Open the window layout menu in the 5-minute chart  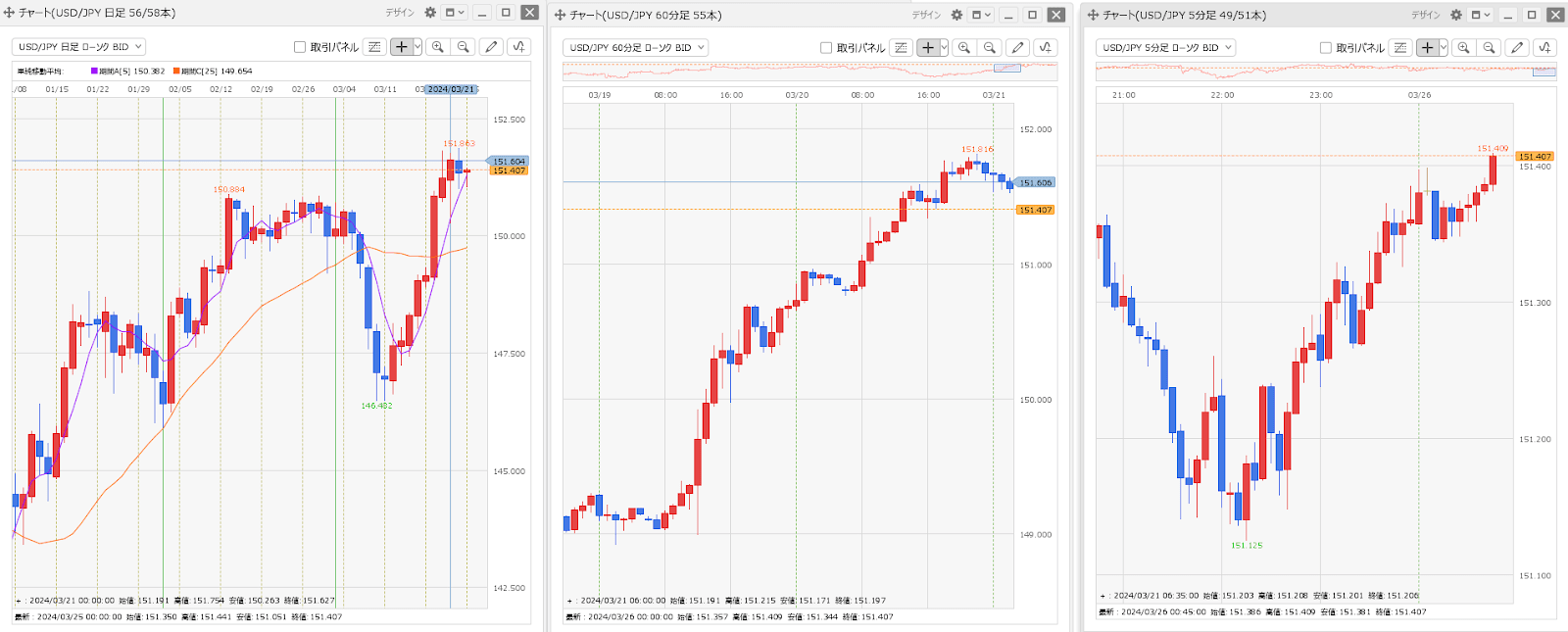click(1480, 15)
